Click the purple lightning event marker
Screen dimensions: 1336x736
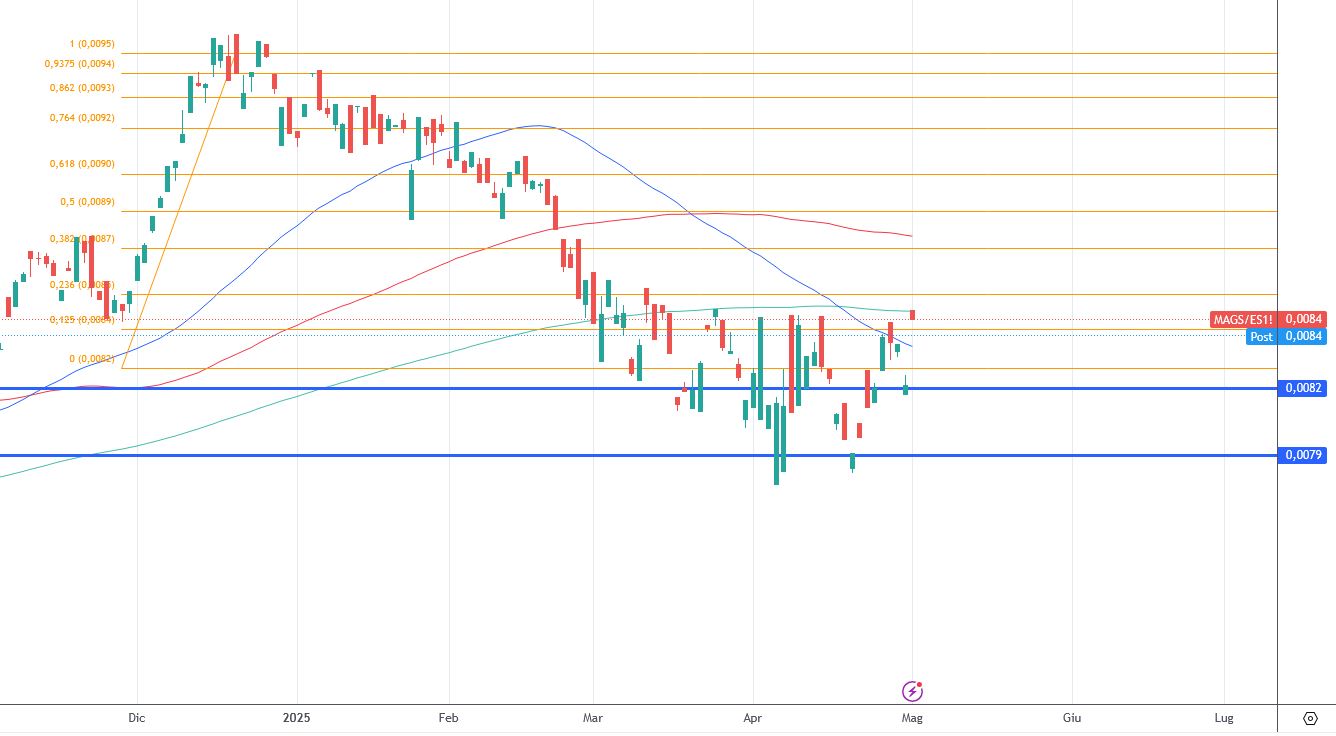click(912, 691)
